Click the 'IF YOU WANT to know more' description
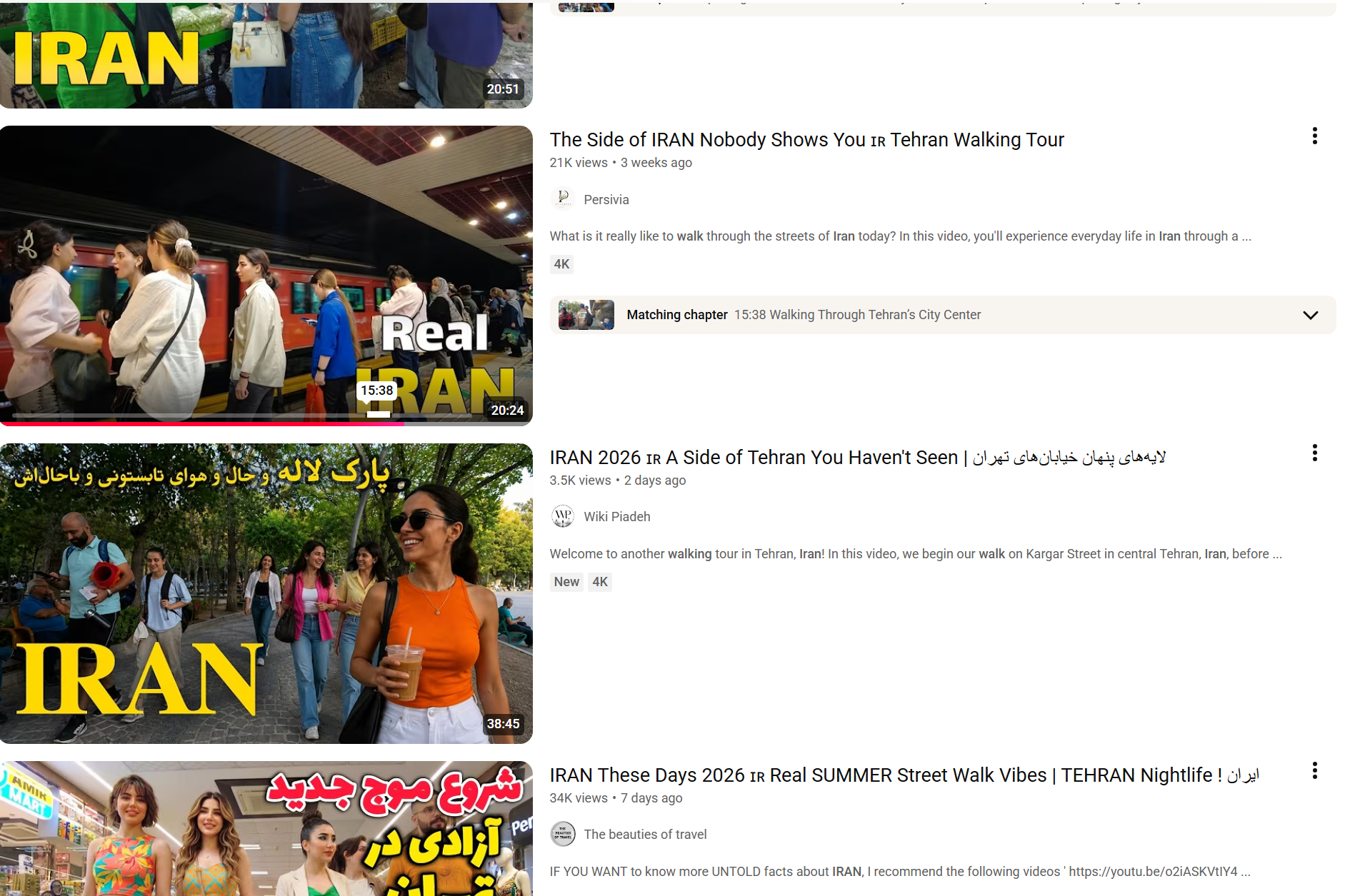Screen dimensions: 1355x896 900,872
